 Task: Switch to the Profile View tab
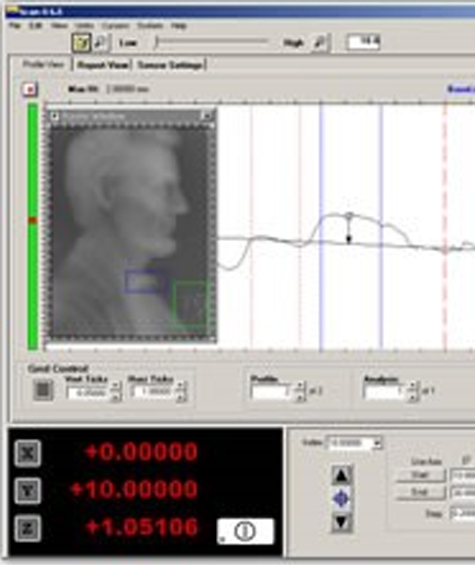click(43, 64)
